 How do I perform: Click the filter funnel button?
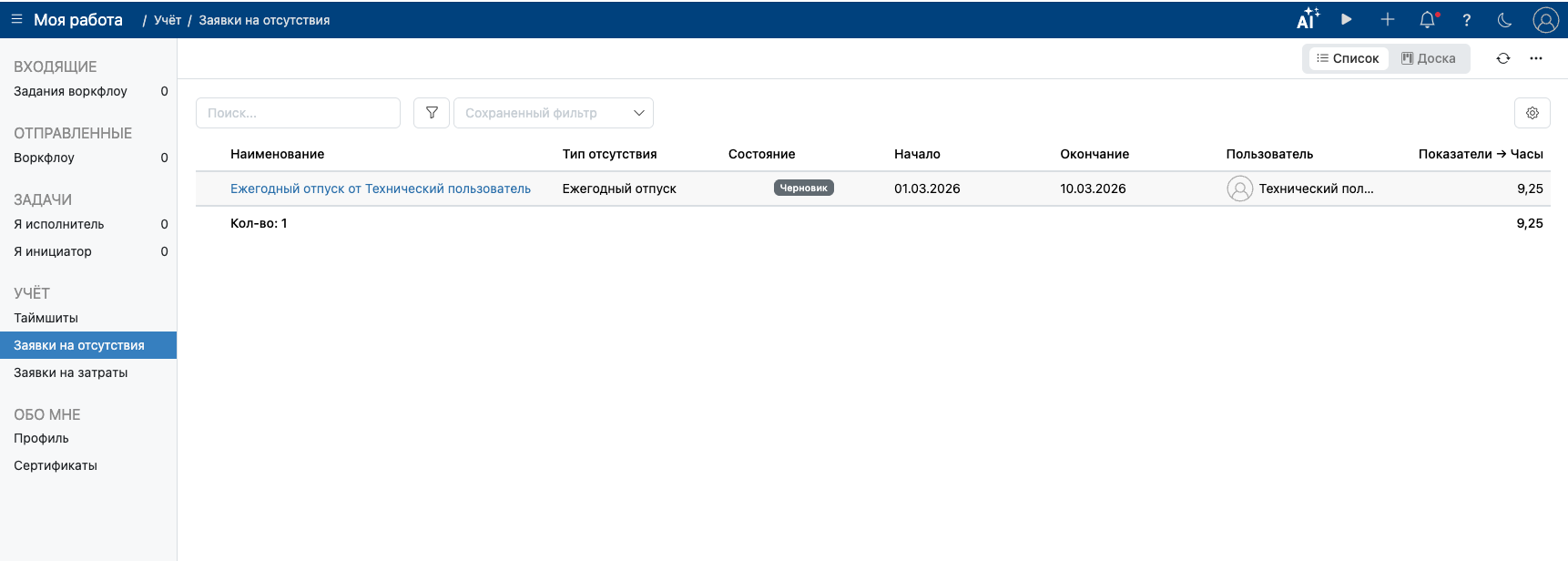[432, 113]
